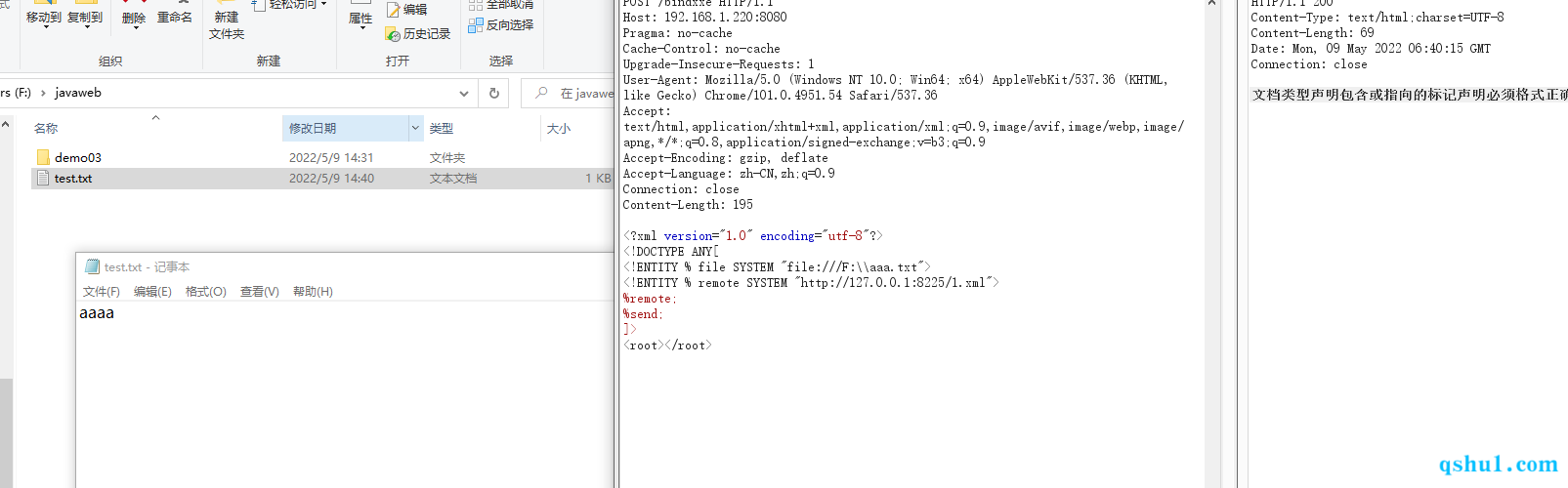Select the test.txt file name

pos(73,179)
